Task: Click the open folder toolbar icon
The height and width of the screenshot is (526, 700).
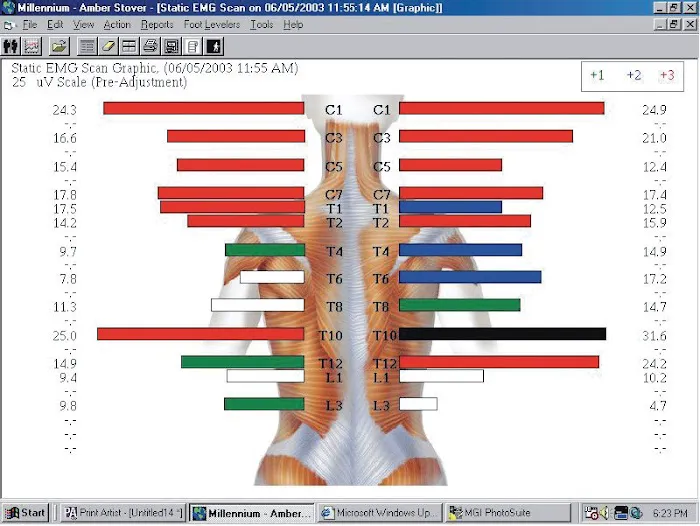Action: (59, 46)
